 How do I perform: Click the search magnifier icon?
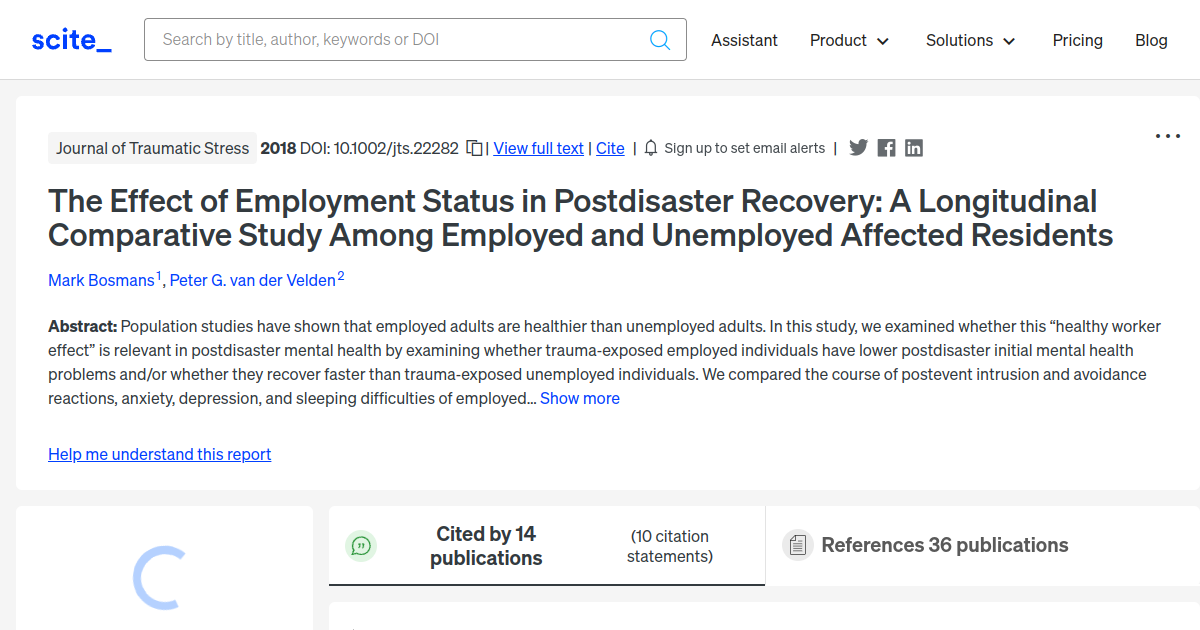(660, 39)
